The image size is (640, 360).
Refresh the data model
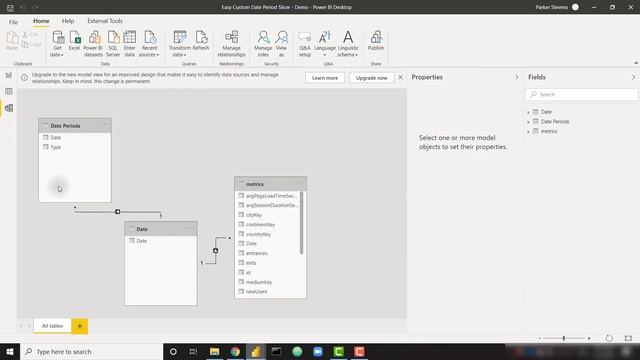(201, 41)
